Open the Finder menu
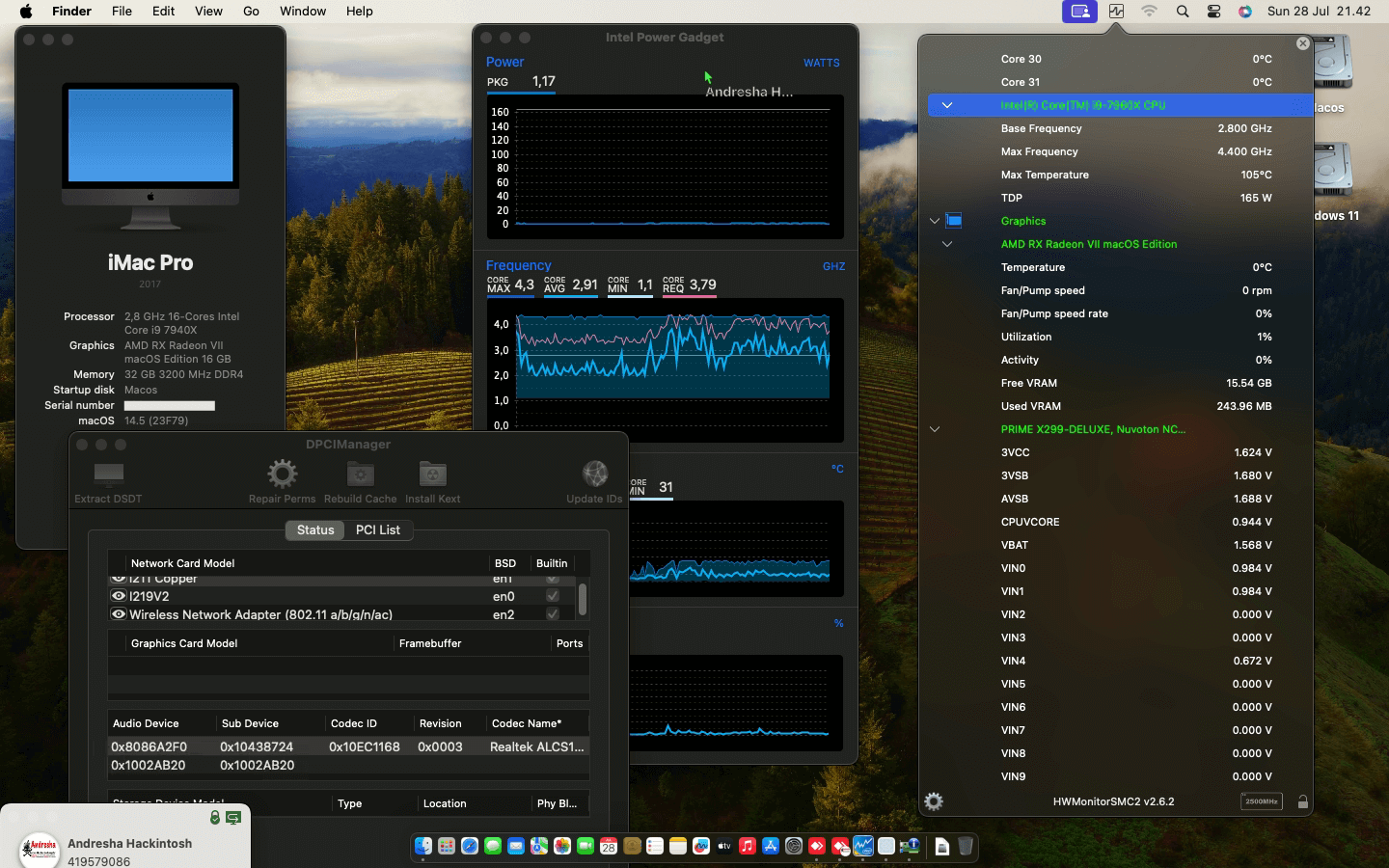Screen dimensions: 1389x868 point(71,12)
